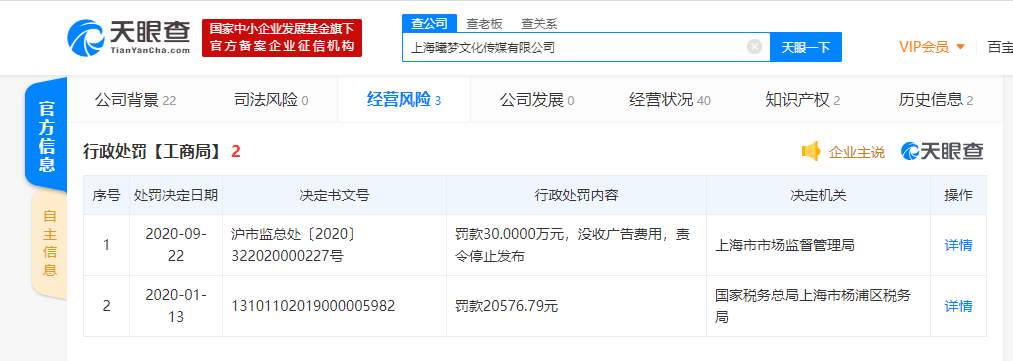Click the 国家中小企业发展基金旗下 red banner
The width and height of the screenshot is (1013, 361).
pyautogui.click(x=282, y=37)
